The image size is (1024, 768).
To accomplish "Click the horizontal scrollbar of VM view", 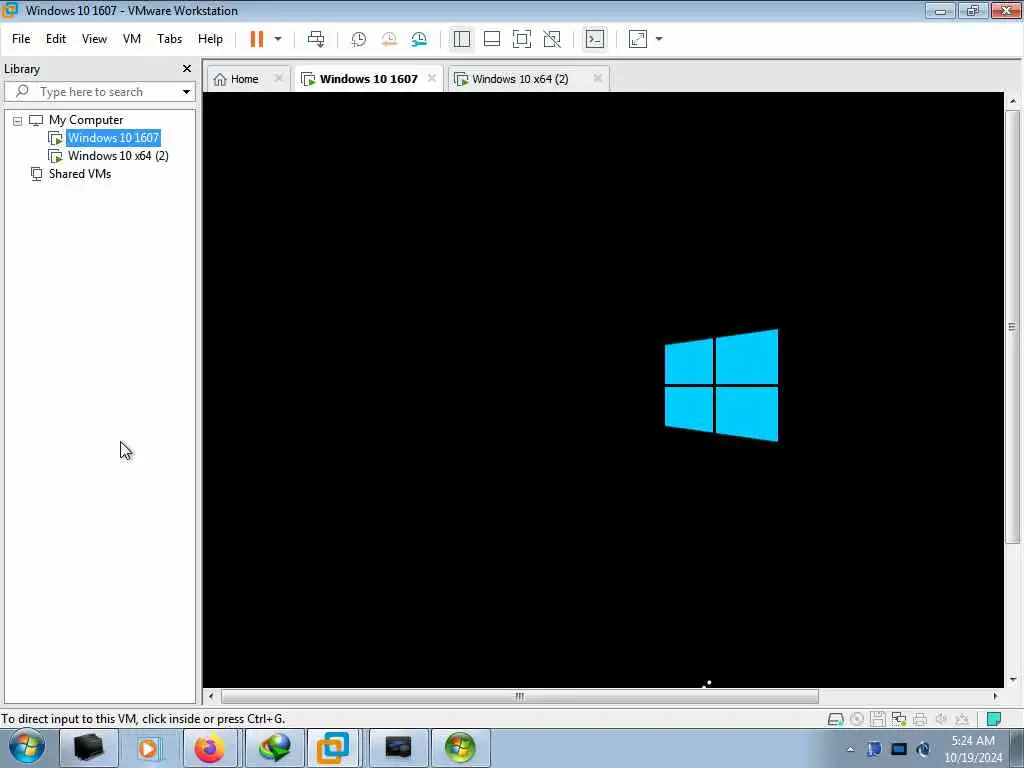I will [519, 696].
